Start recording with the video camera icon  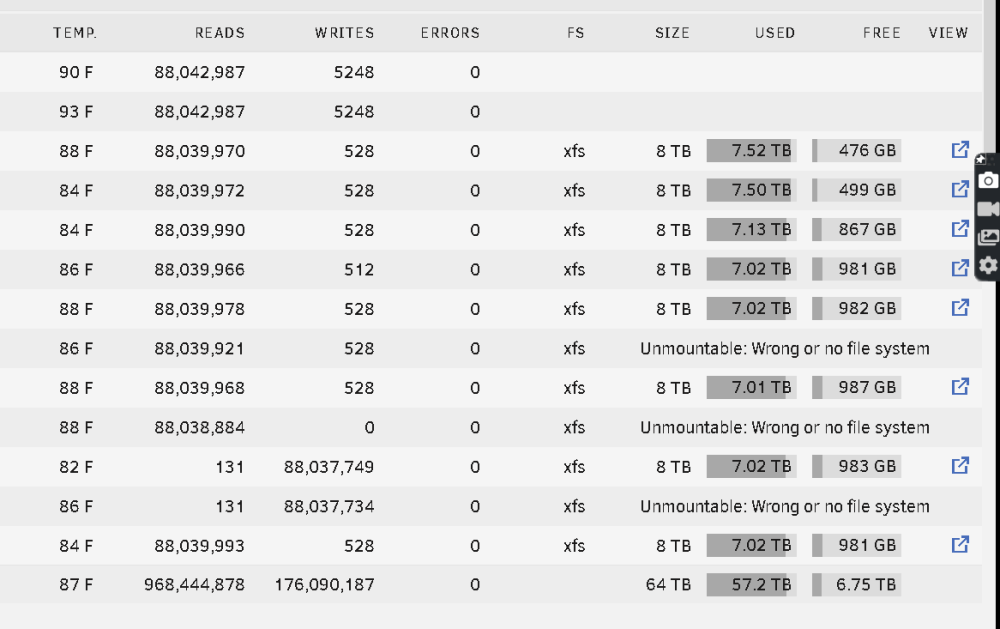pyautogui.click(x=988, y=209)
